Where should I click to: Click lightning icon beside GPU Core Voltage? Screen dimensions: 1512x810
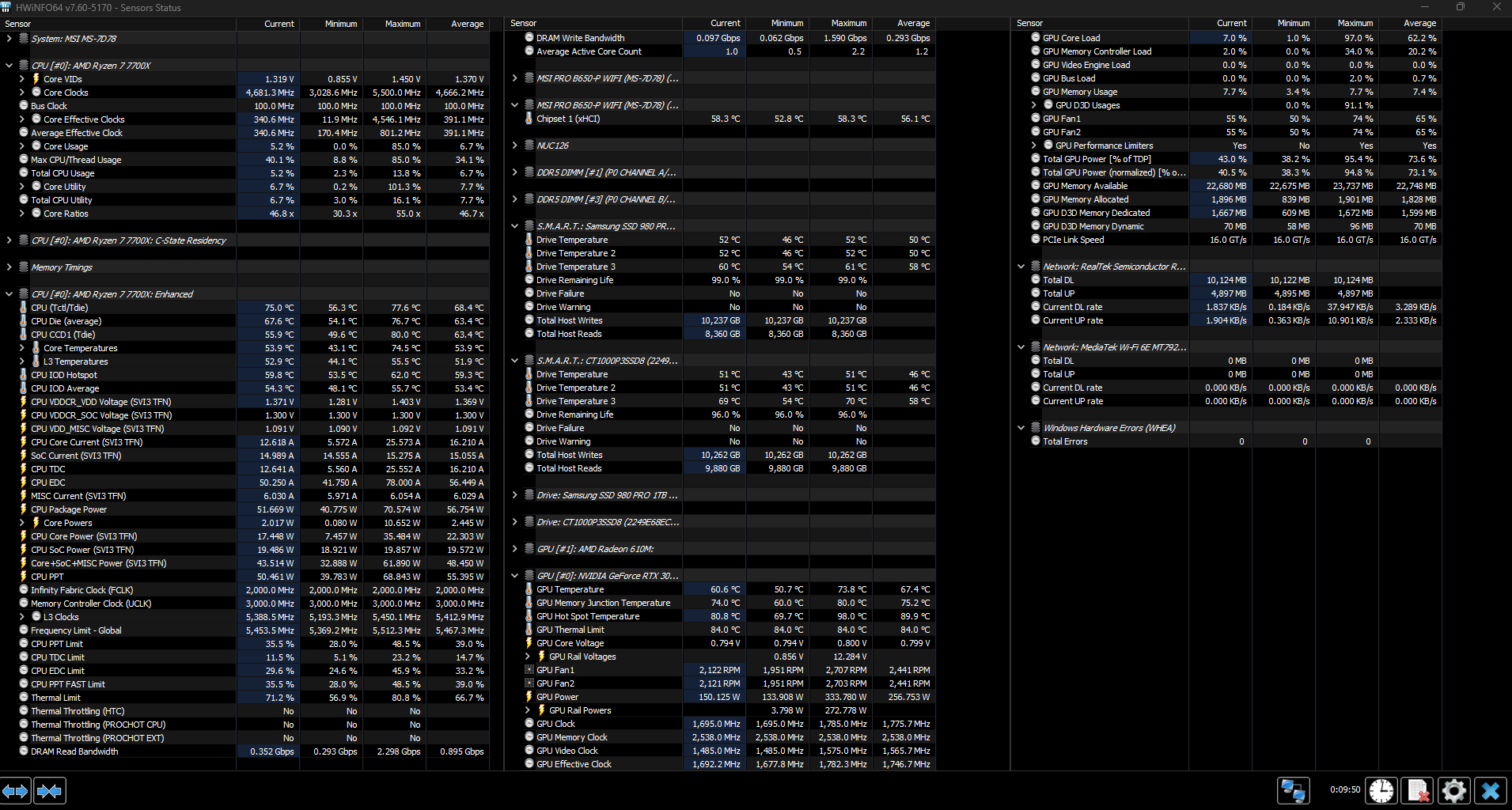point(529,643)
